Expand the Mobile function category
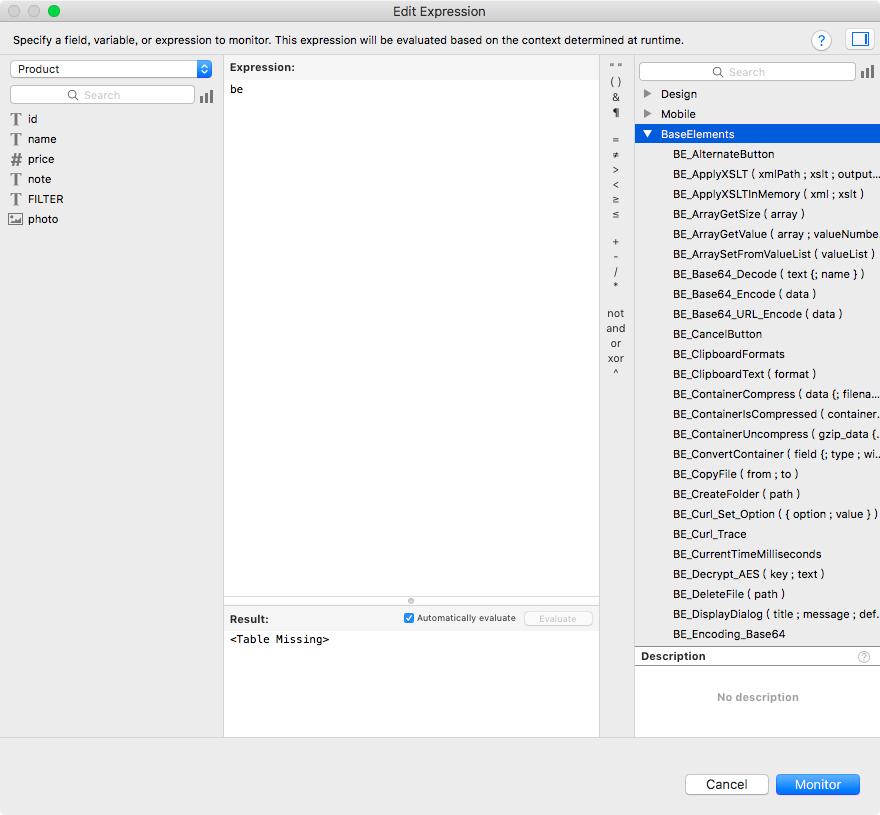 point(648,114)
